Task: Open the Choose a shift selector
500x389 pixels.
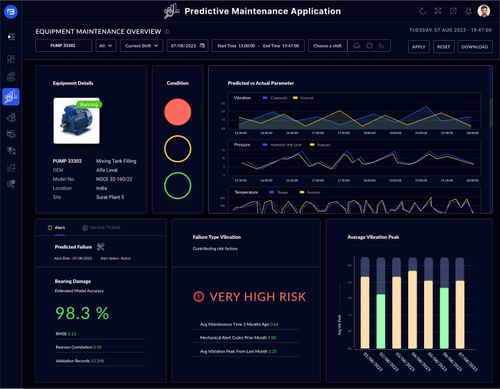Action: pyautogui.click(x=328, y=46)
